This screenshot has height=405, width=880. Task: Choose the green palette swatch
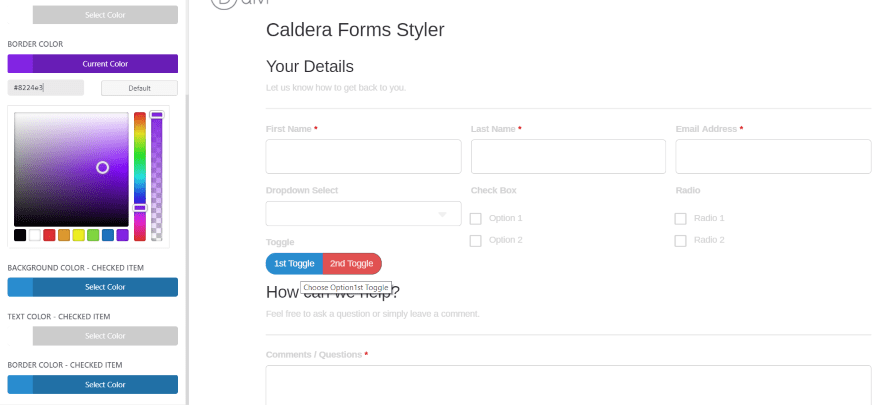click(x=93, y=235)
